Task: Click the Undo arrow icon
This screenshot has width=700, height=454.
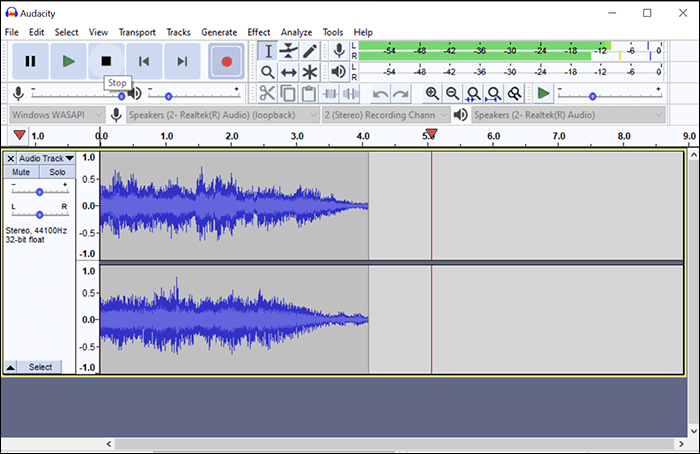Action: pyautogui.click(x=380, y=93)
